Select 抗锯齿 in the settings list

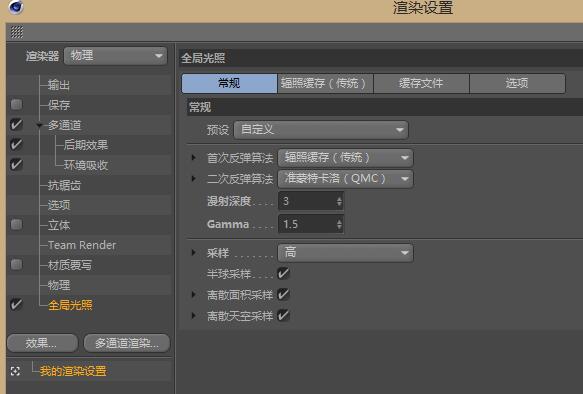coord(64,185)
